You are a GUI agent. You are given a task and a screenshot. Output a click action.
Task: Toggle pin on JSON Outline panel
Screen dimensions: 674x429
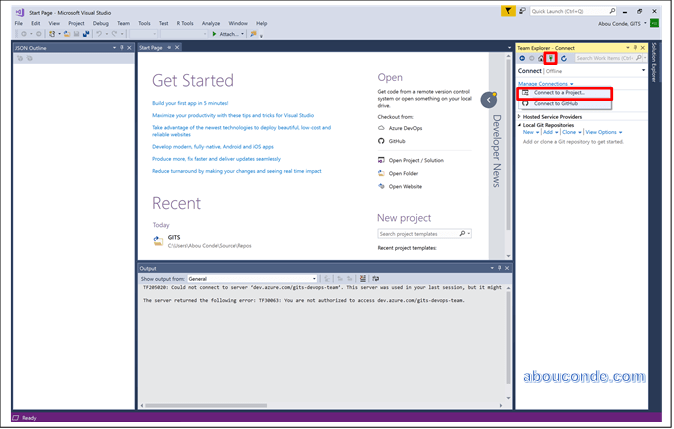point(122,47)
